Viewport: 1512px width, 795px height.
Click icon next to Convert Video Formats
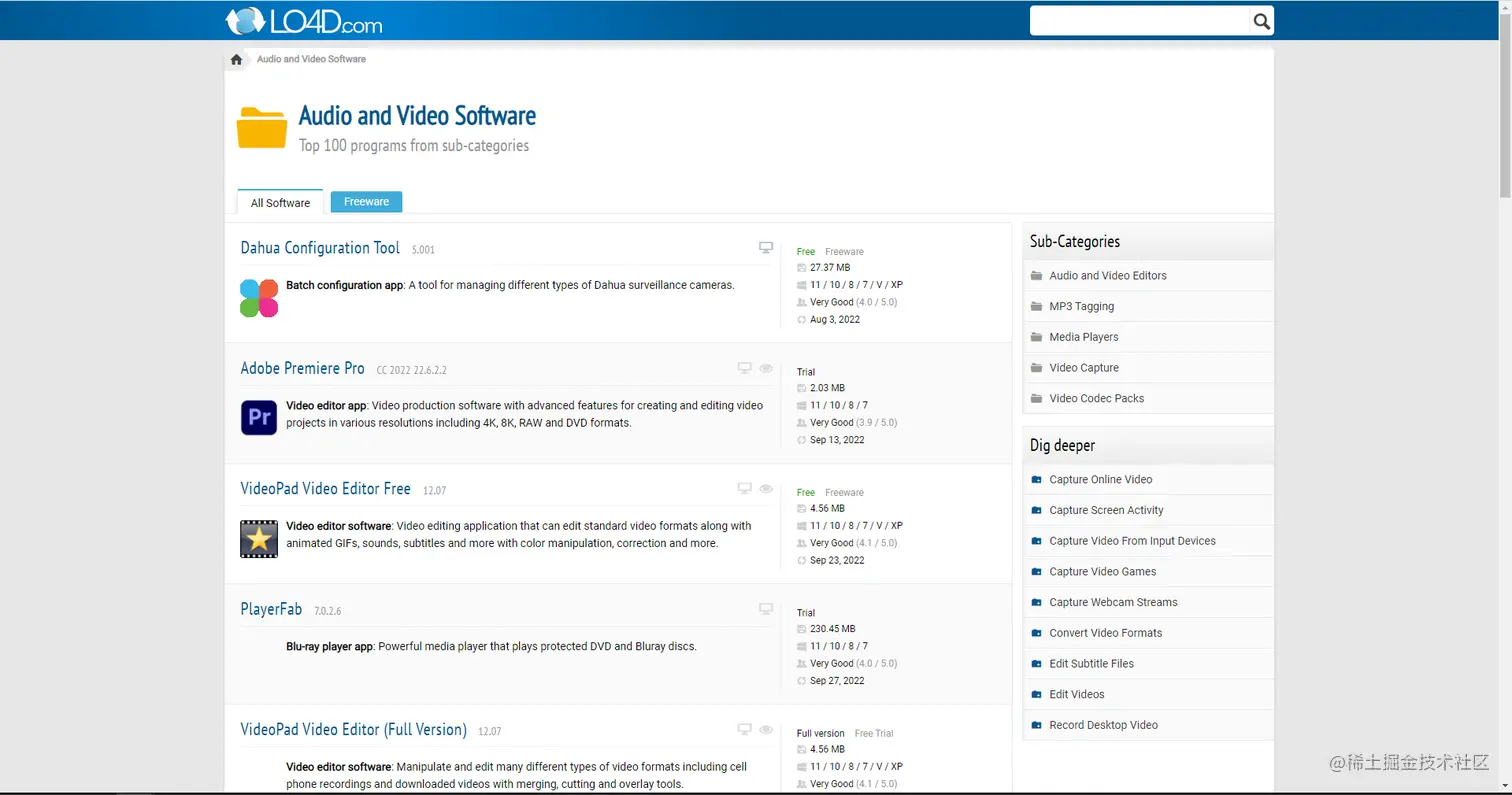[1037, 633]
